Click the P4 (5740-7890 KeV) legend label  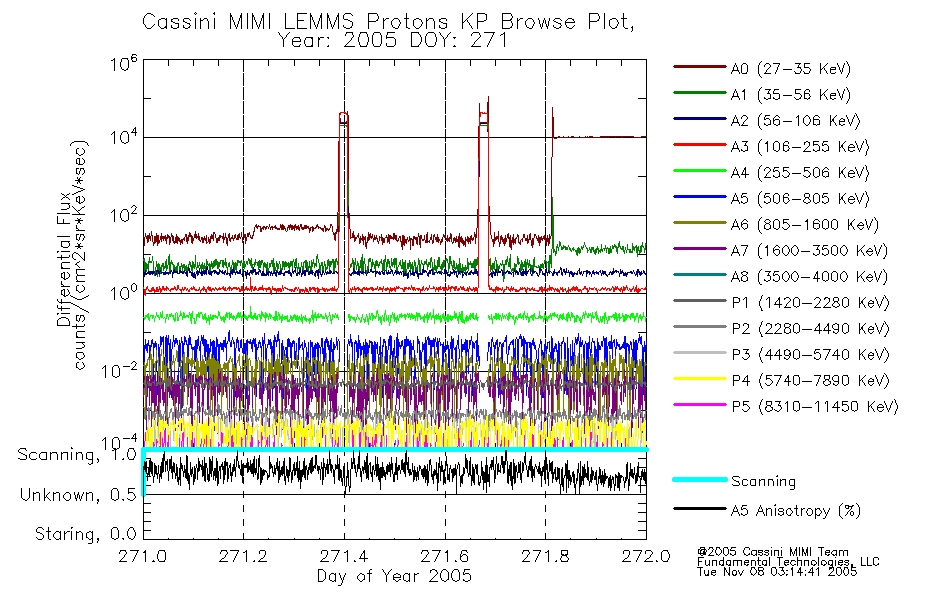pos(810,381)
